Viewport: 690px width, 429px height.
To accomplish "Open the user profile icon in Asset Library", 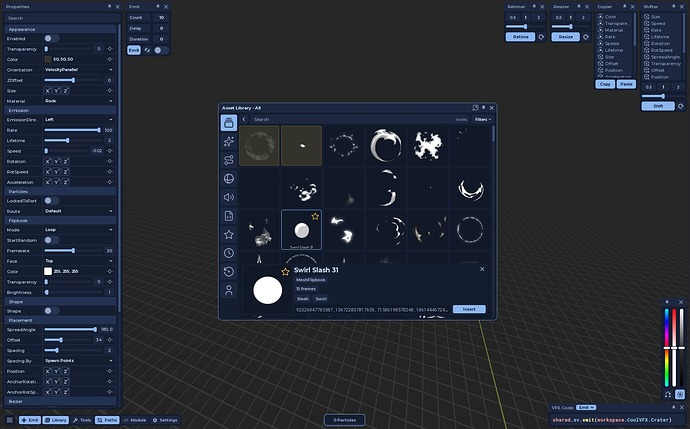I will [x=228, y=290].
